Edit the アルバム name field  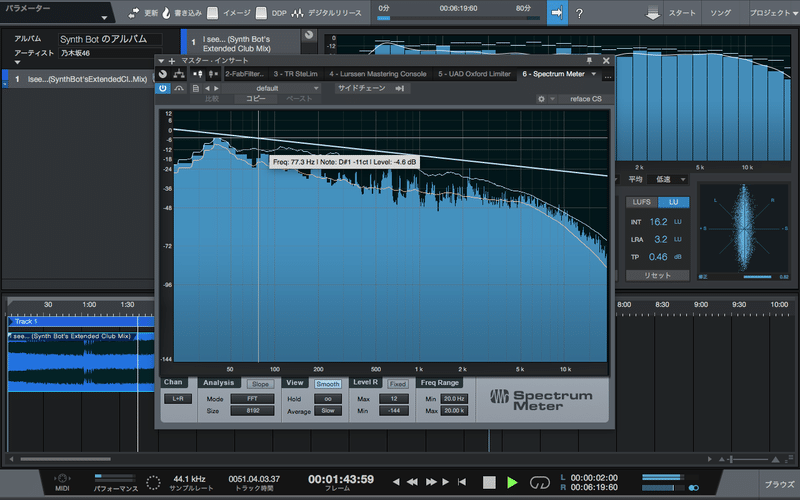[x=110, y=39]
